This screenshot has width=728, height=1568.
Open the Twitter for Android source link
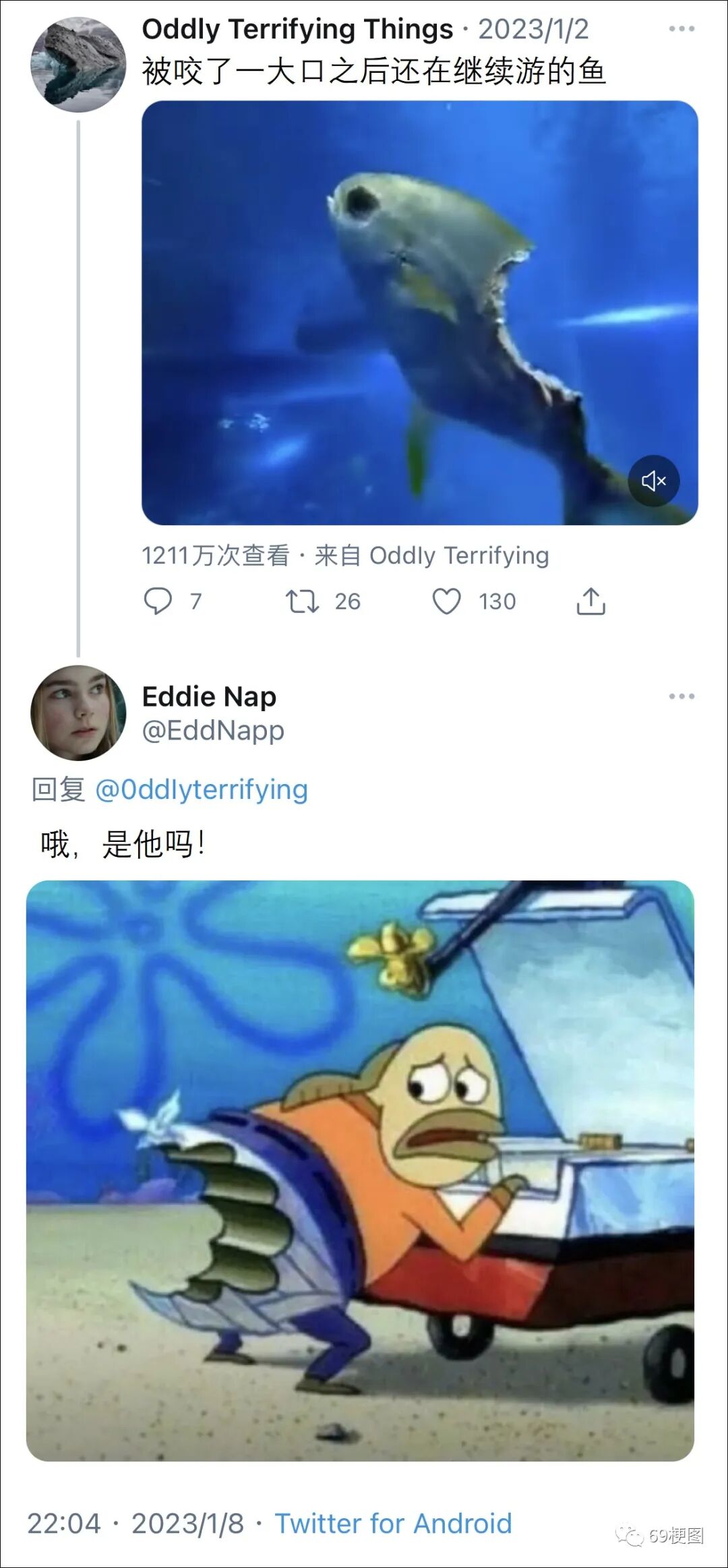point(394,1523)
